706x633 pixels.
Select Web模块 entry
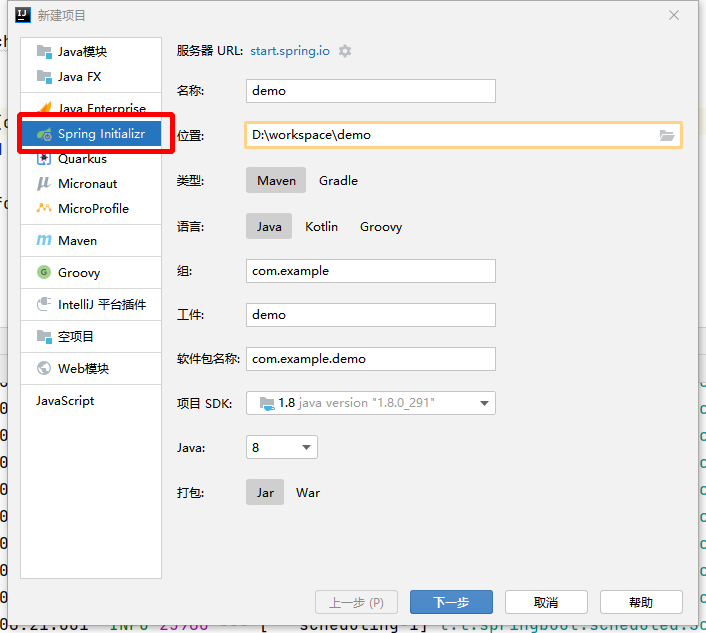pos(91,368)
